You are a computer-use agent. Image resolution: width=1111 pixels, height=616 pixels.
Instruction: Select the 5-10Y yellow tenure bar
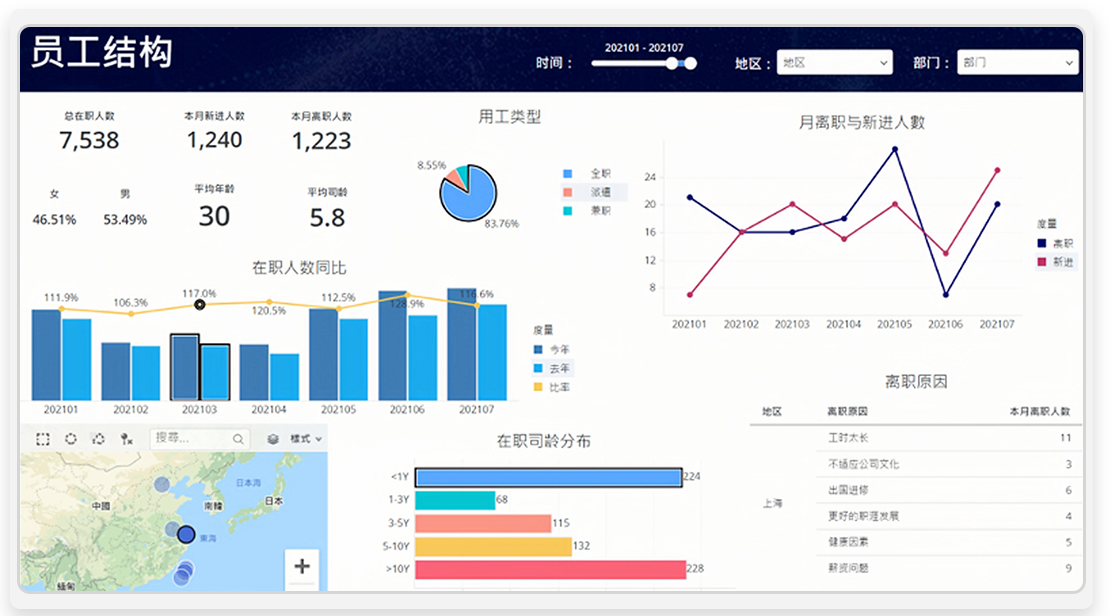[493, 546]
